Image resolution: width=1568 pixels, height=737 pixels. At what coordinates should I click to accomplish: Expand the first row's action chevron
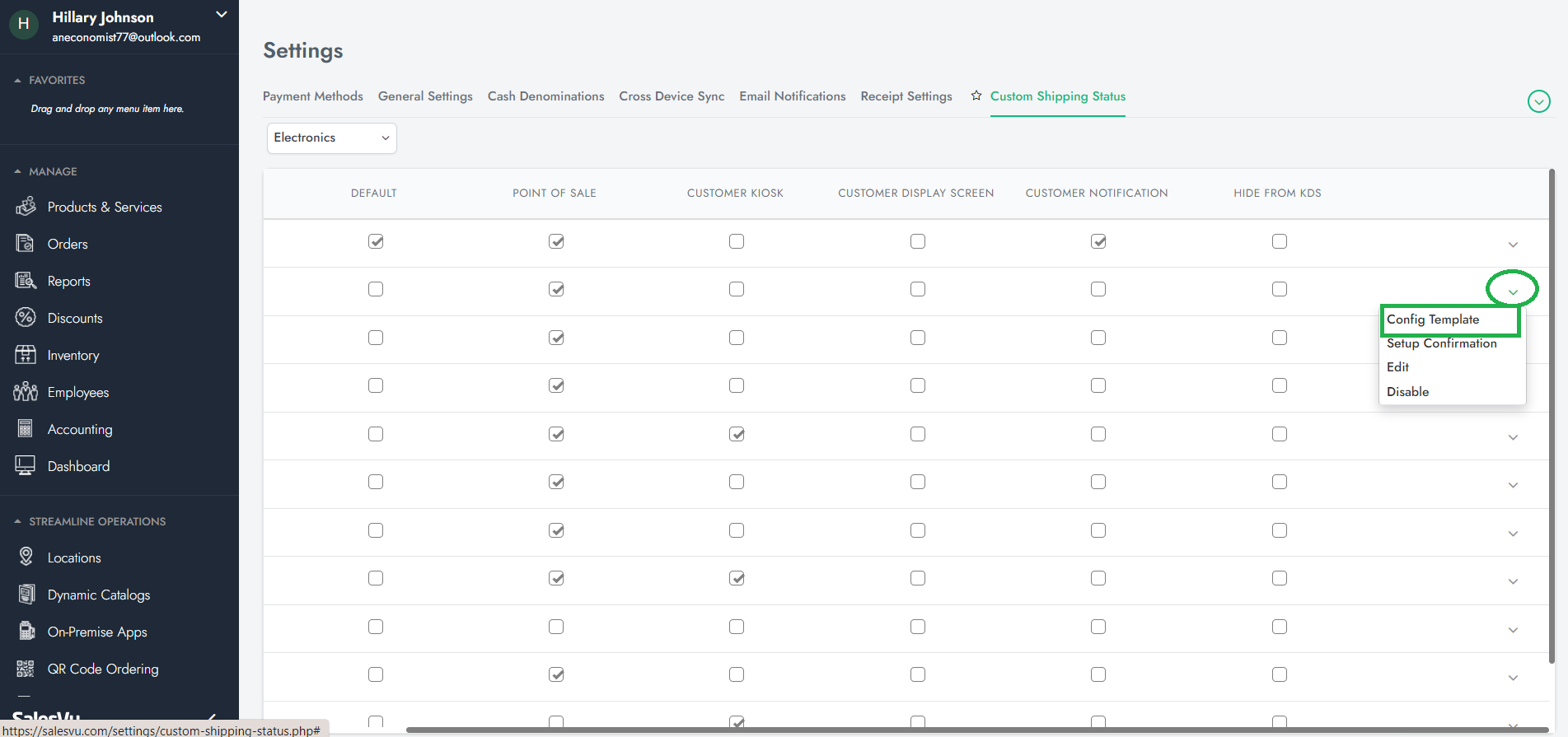coord(1513,245)
